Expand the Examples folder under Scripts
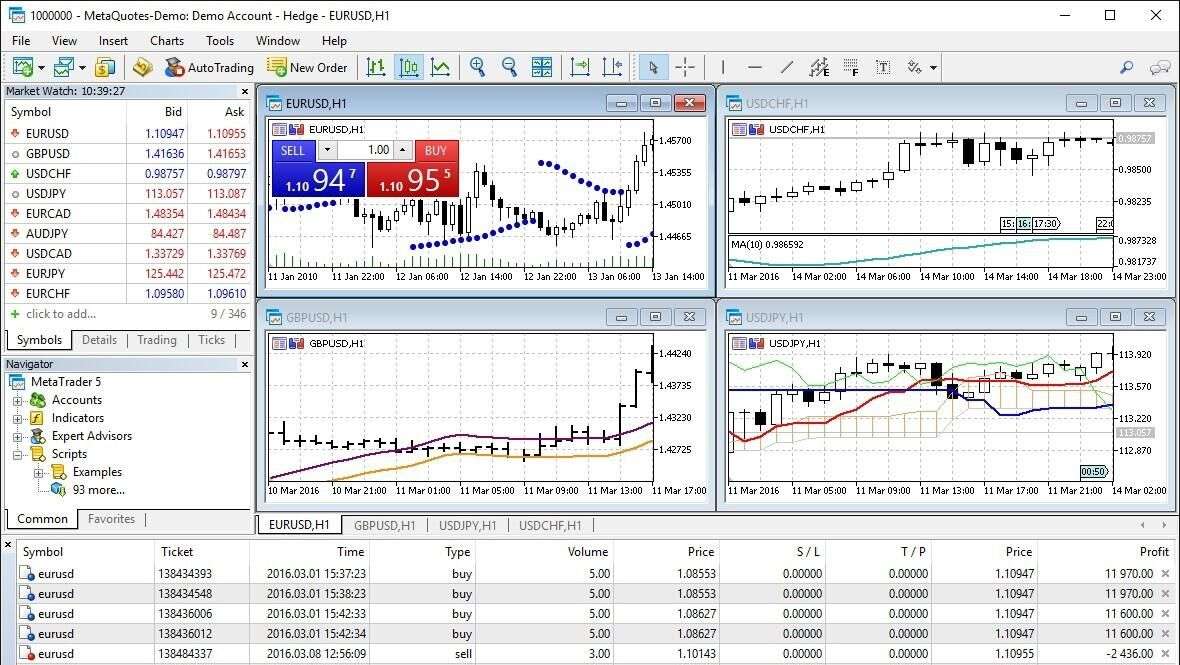This screenshot has height=665, width=1180. point(38,473)
